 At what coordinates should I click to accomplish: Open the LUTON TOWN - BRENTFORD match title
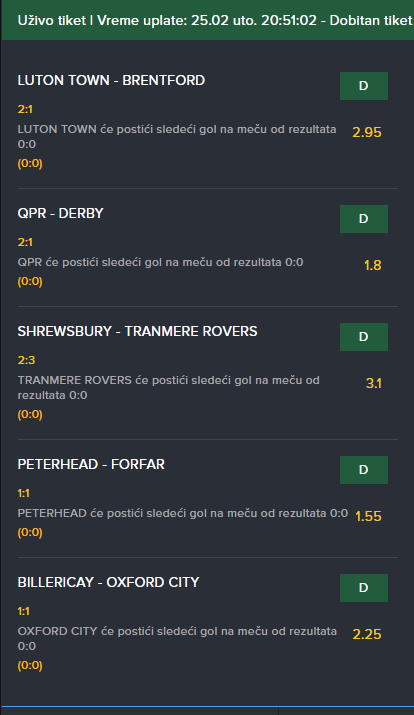tap(111, 80)
